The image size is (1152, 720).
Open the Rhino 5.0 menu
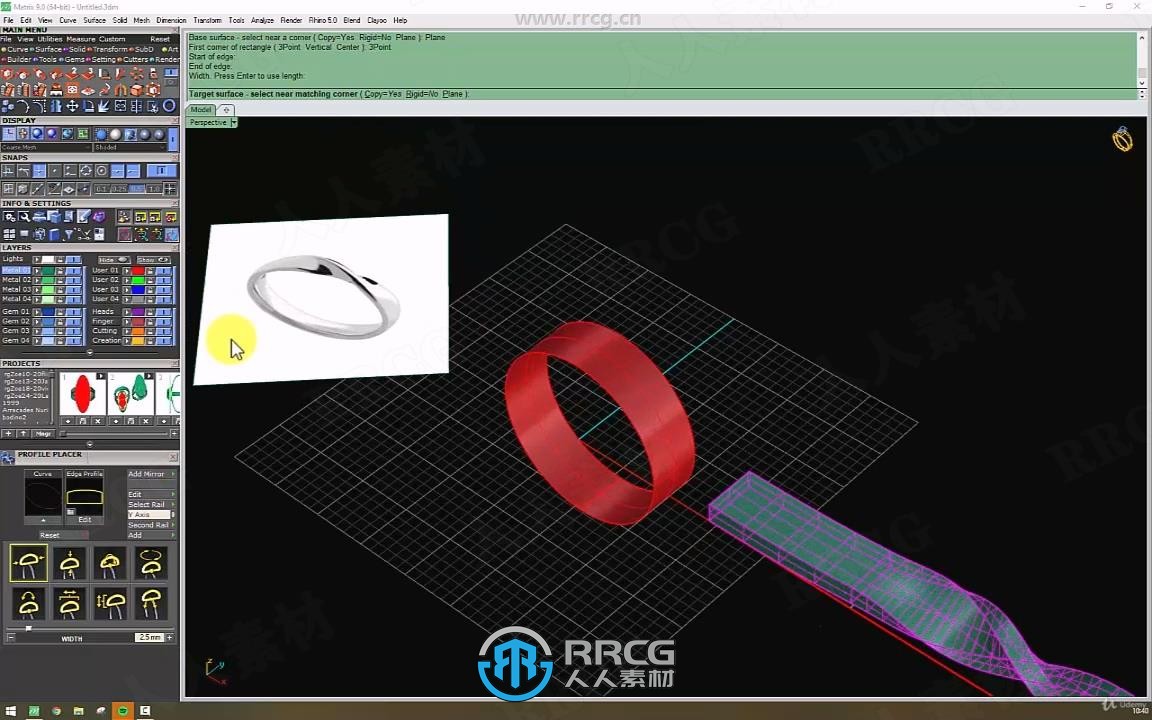click(323, 20)
